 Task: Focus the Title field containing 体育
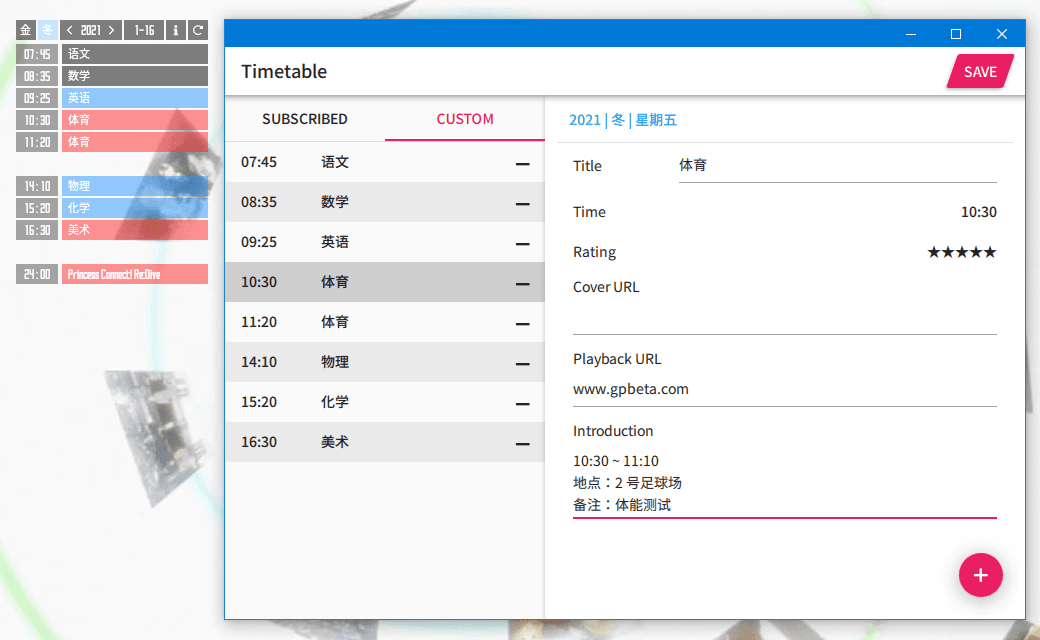pos(838,166)
